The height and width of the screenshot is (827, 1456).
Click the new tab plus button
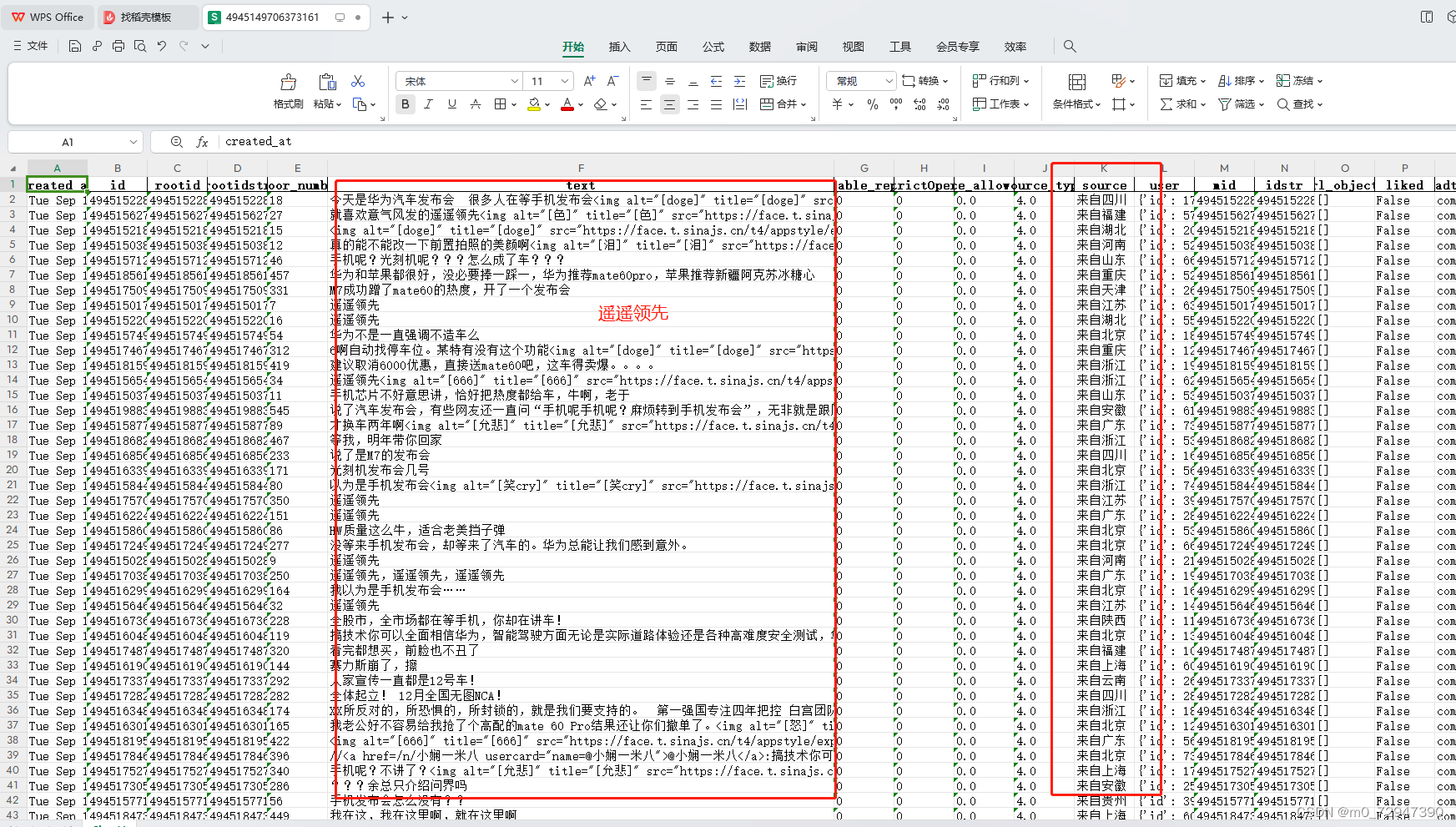(388, 17)
